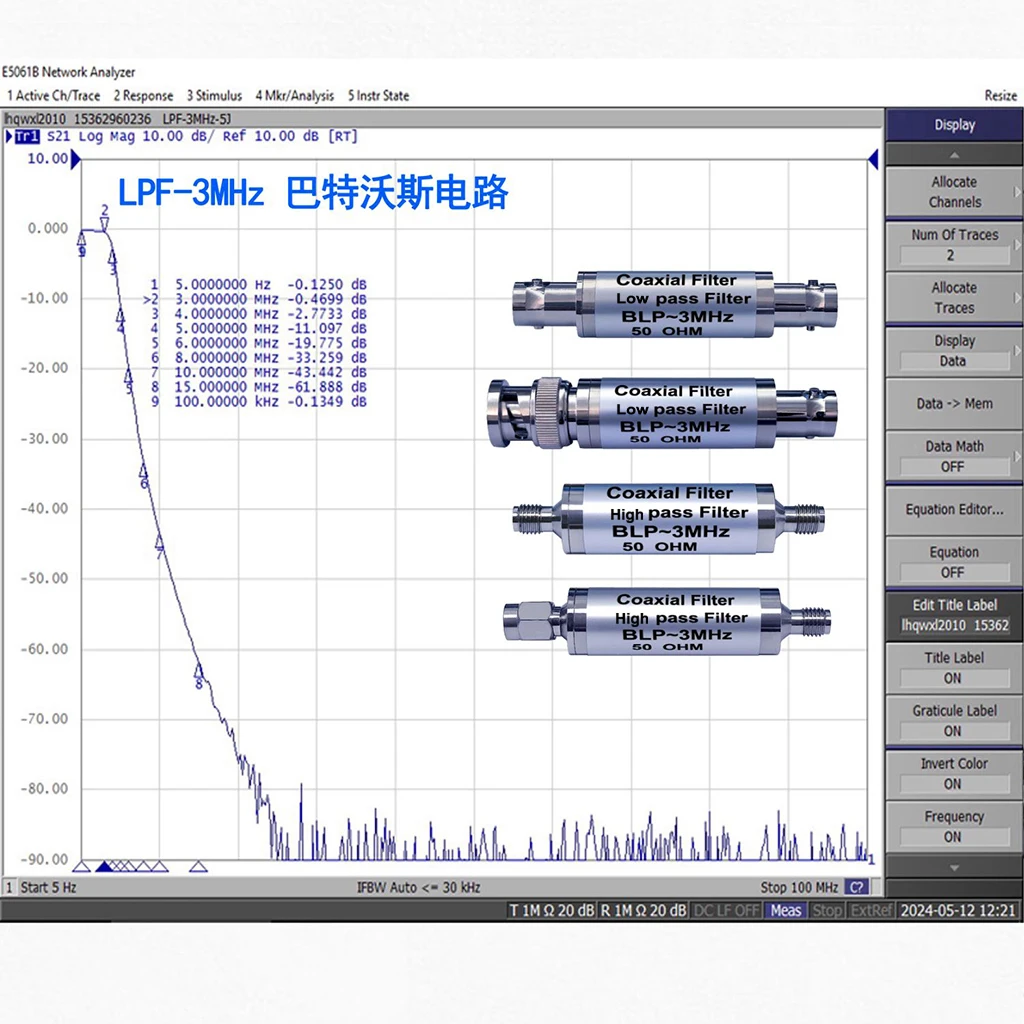Click the C? status indicator
The height and width of the screenshot is (1024, 1024).
(x=857, y=887)
